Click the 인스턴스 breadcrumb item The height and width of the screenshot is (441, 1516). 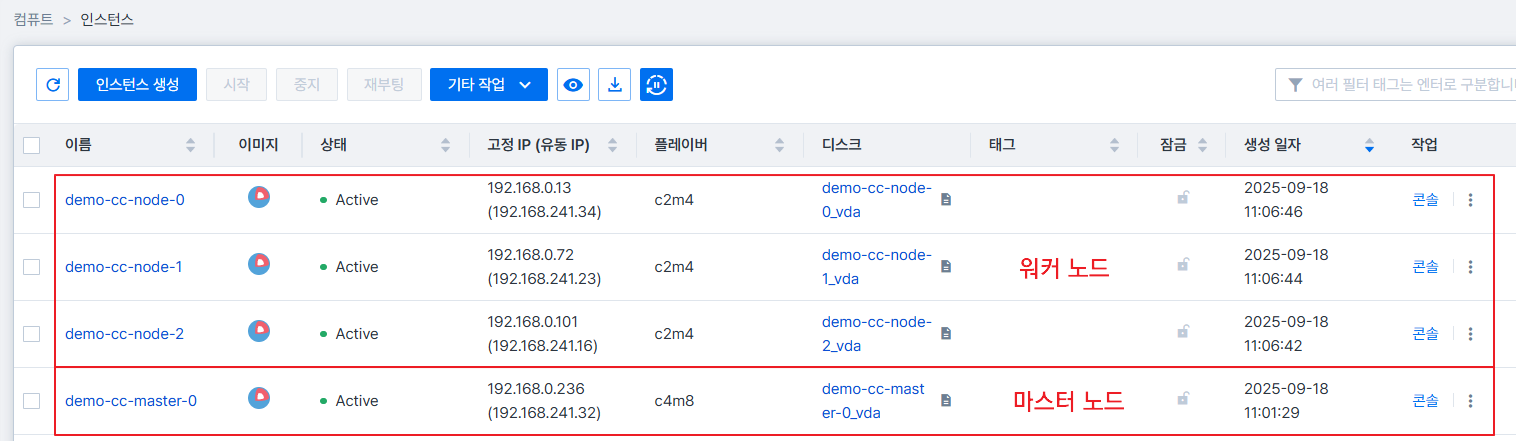pos(107,19)
